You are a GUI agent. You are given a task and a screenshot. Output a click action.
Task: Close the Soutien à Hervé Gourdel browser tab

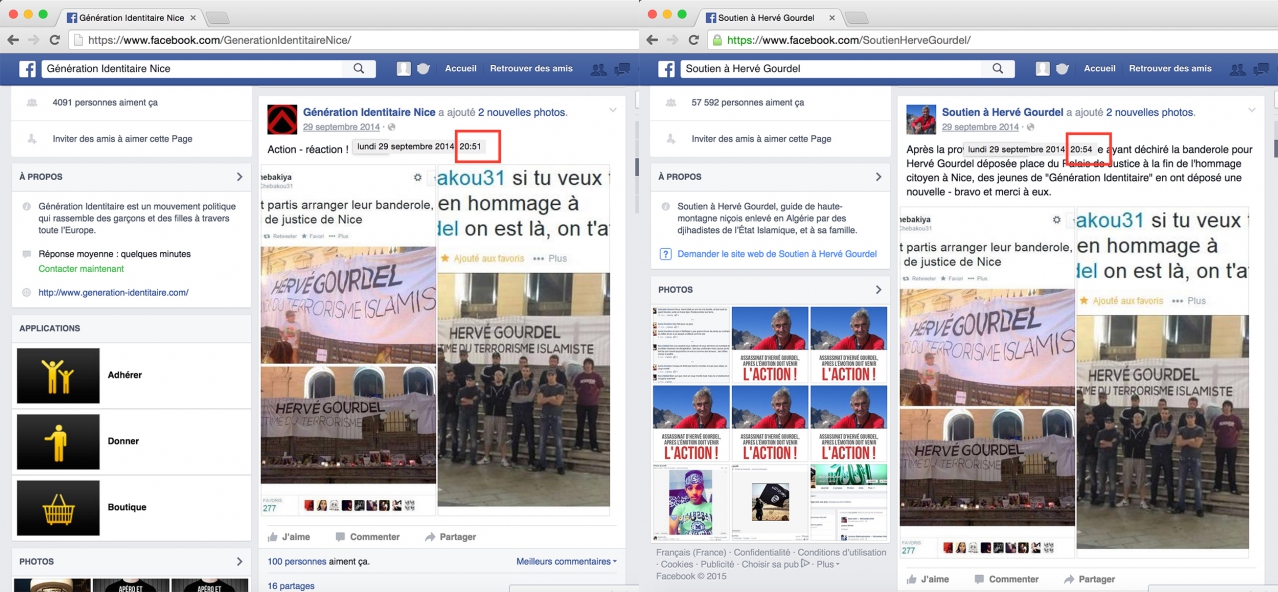tap(831, 18)
